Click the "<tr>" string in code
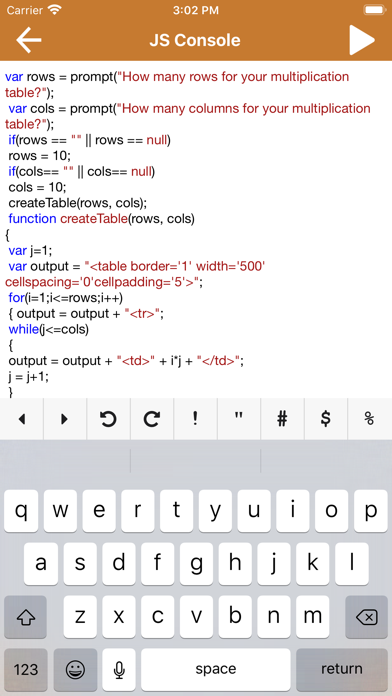The image size is (392, 696). click(142, 313)
